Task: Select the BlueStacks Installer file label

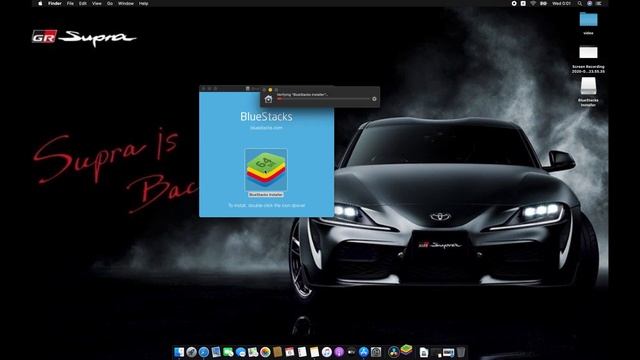Action: (x=266, y=195)
